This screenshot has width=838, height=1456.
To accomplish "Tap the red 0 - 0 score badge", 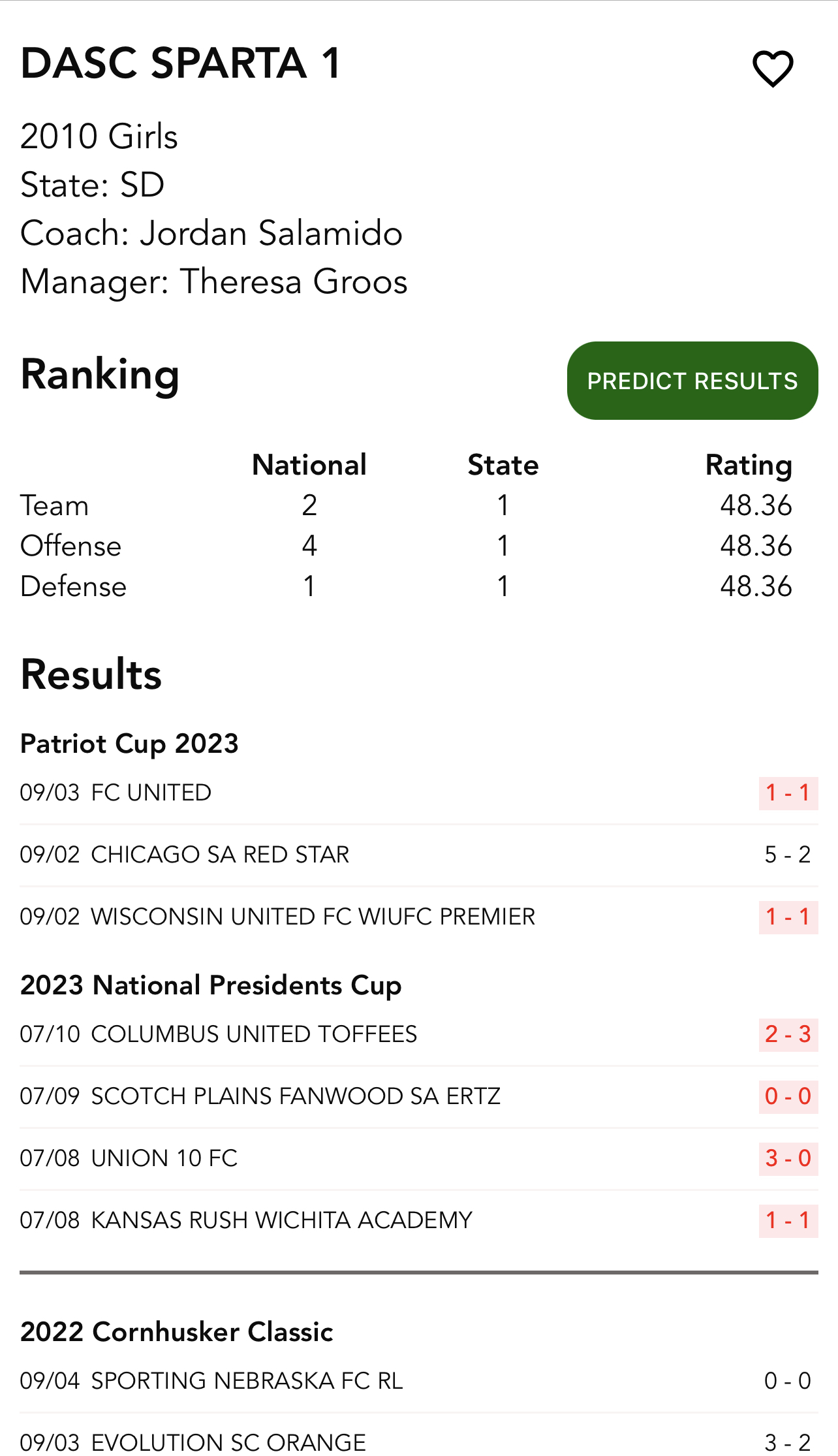I will [x=788, y=1096].
